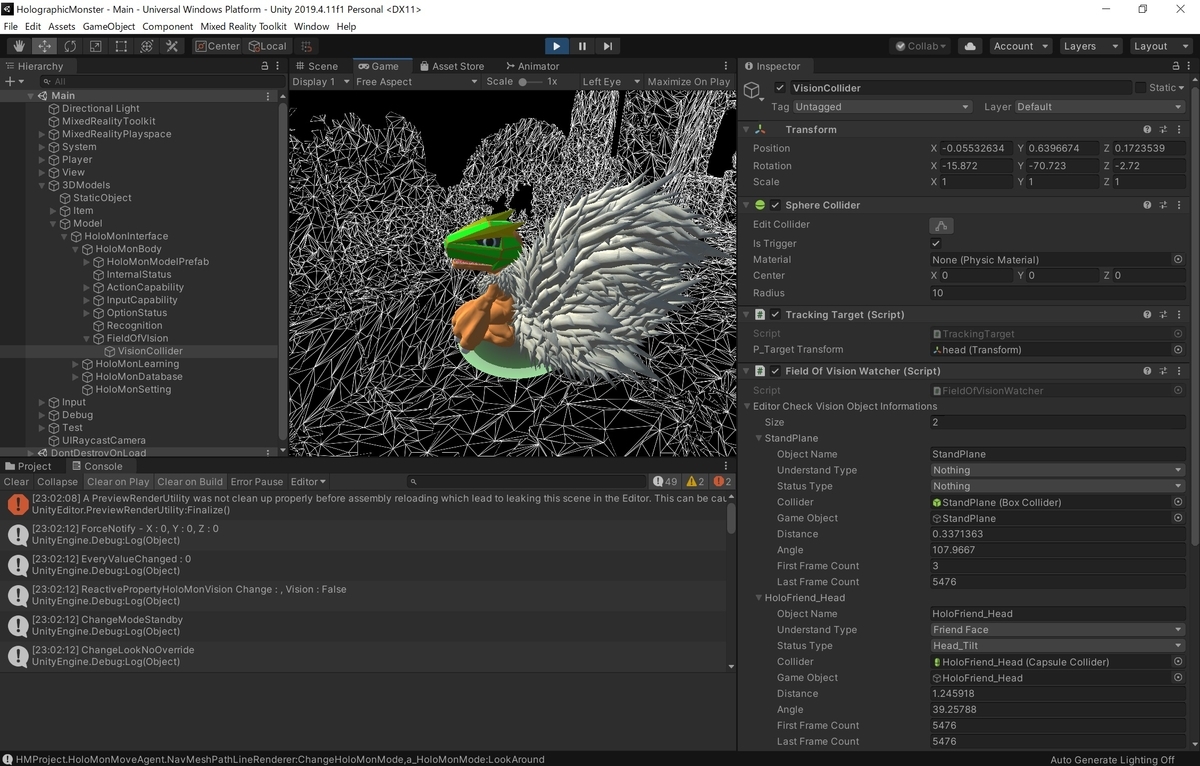Toggle Clear on Play in Console
The height and width of the screenshot is (766, 1200).
pyautogui.click(x=118, y=482)
